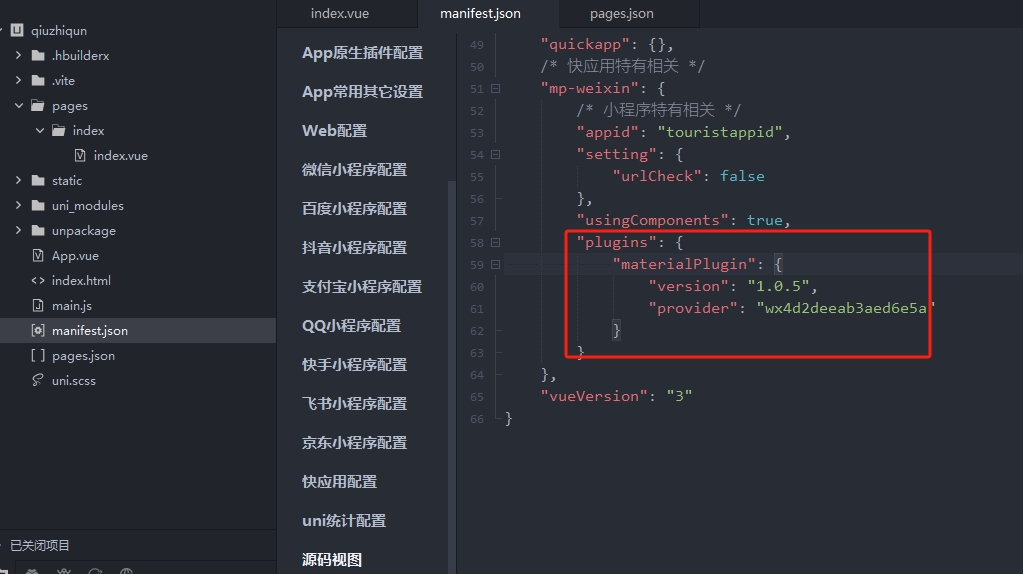Open uni统计配置 section
The height and width of the screenshot is (574, 1023).
344,521
